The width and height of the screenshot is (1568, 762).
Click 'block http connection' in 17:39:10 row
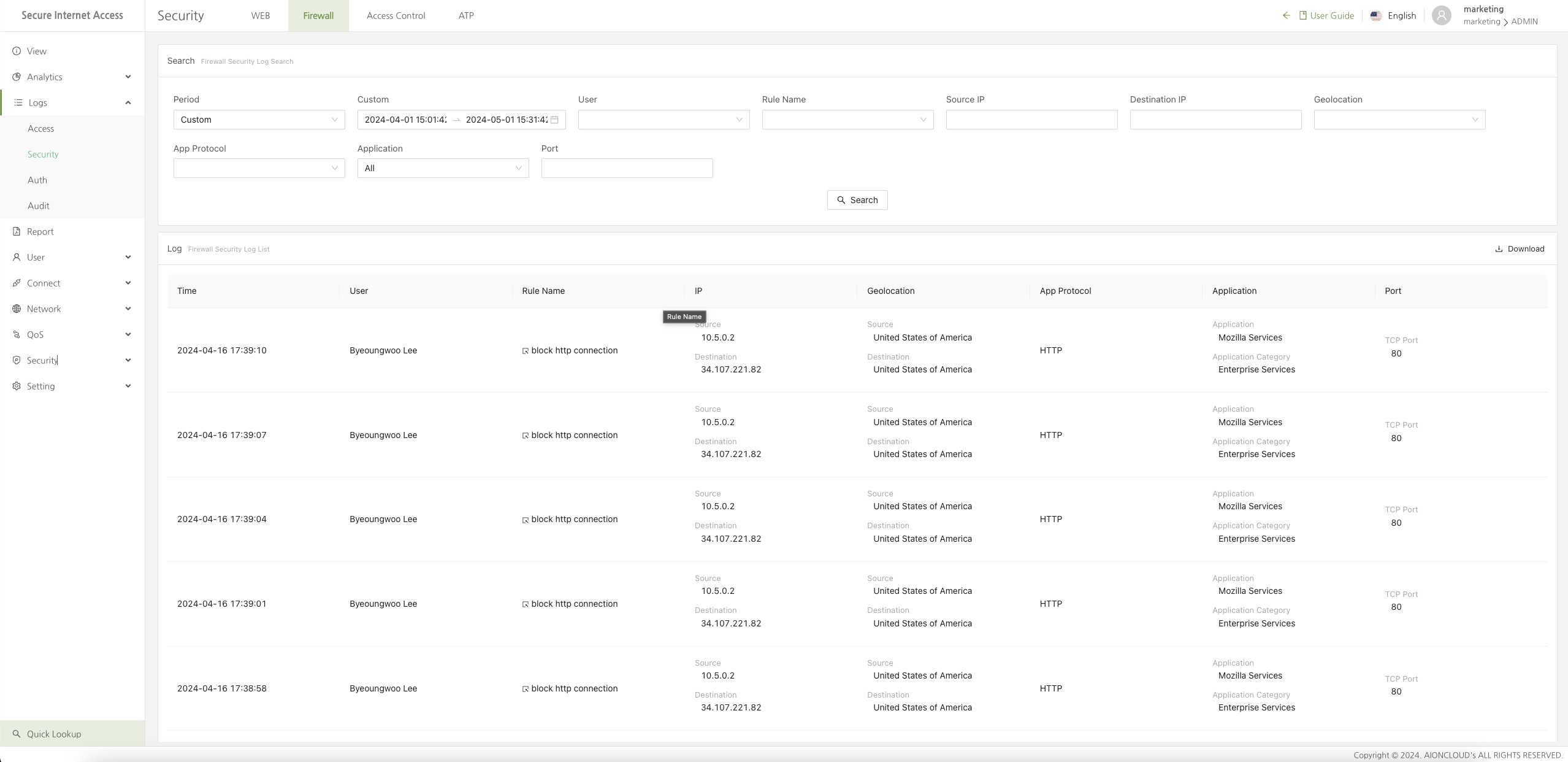pos(574,350)
